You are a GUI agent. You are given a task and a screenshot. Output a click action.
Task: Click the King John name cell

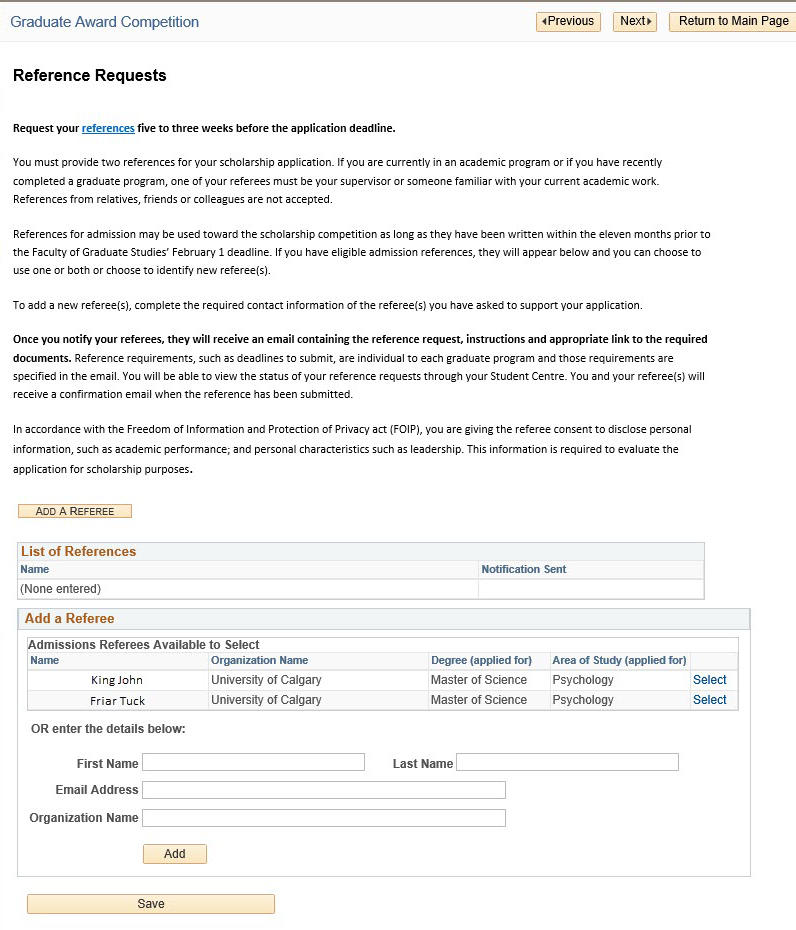point(117,680)
